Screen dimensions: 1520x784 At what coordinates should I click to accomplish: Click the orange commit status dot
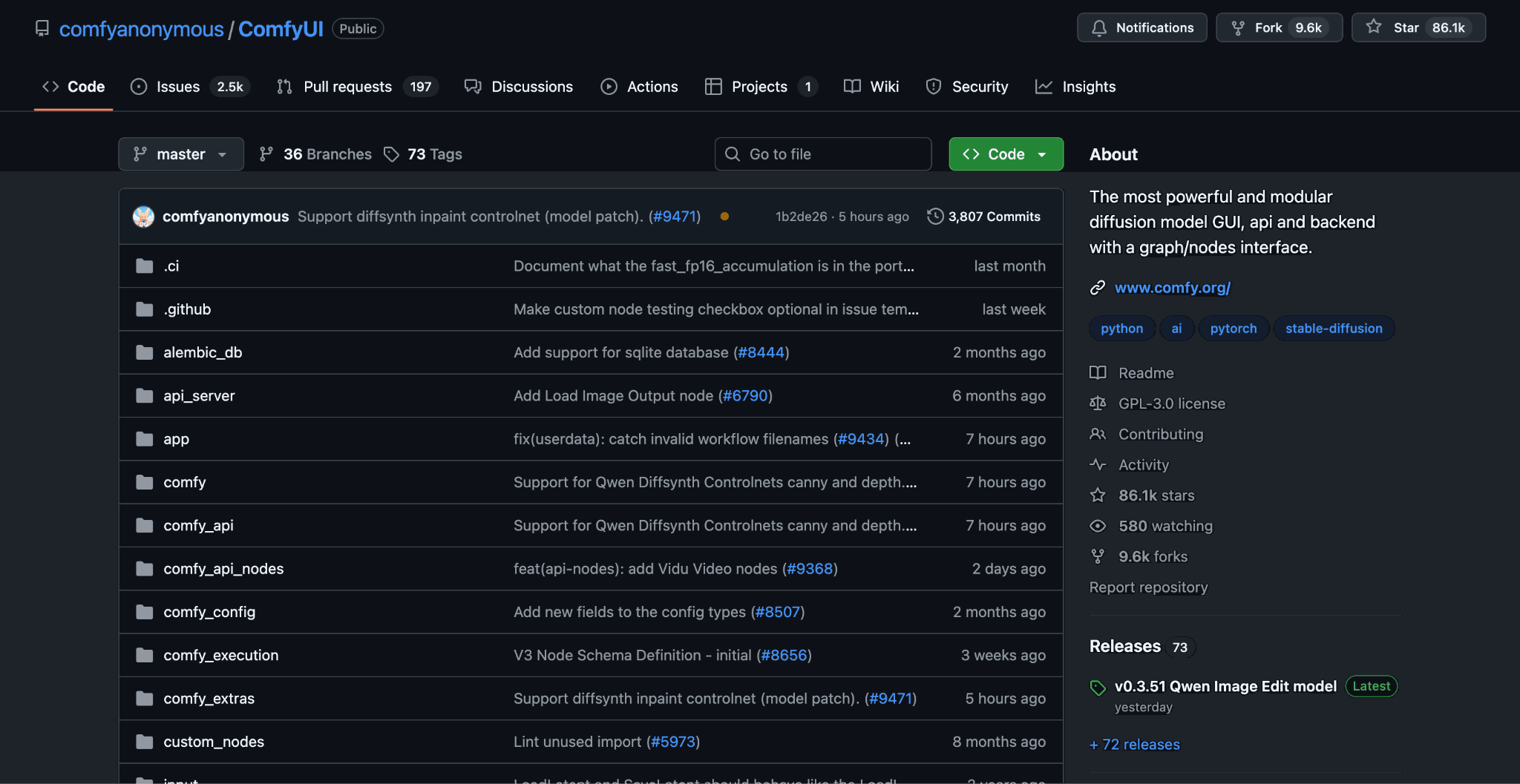724,217
